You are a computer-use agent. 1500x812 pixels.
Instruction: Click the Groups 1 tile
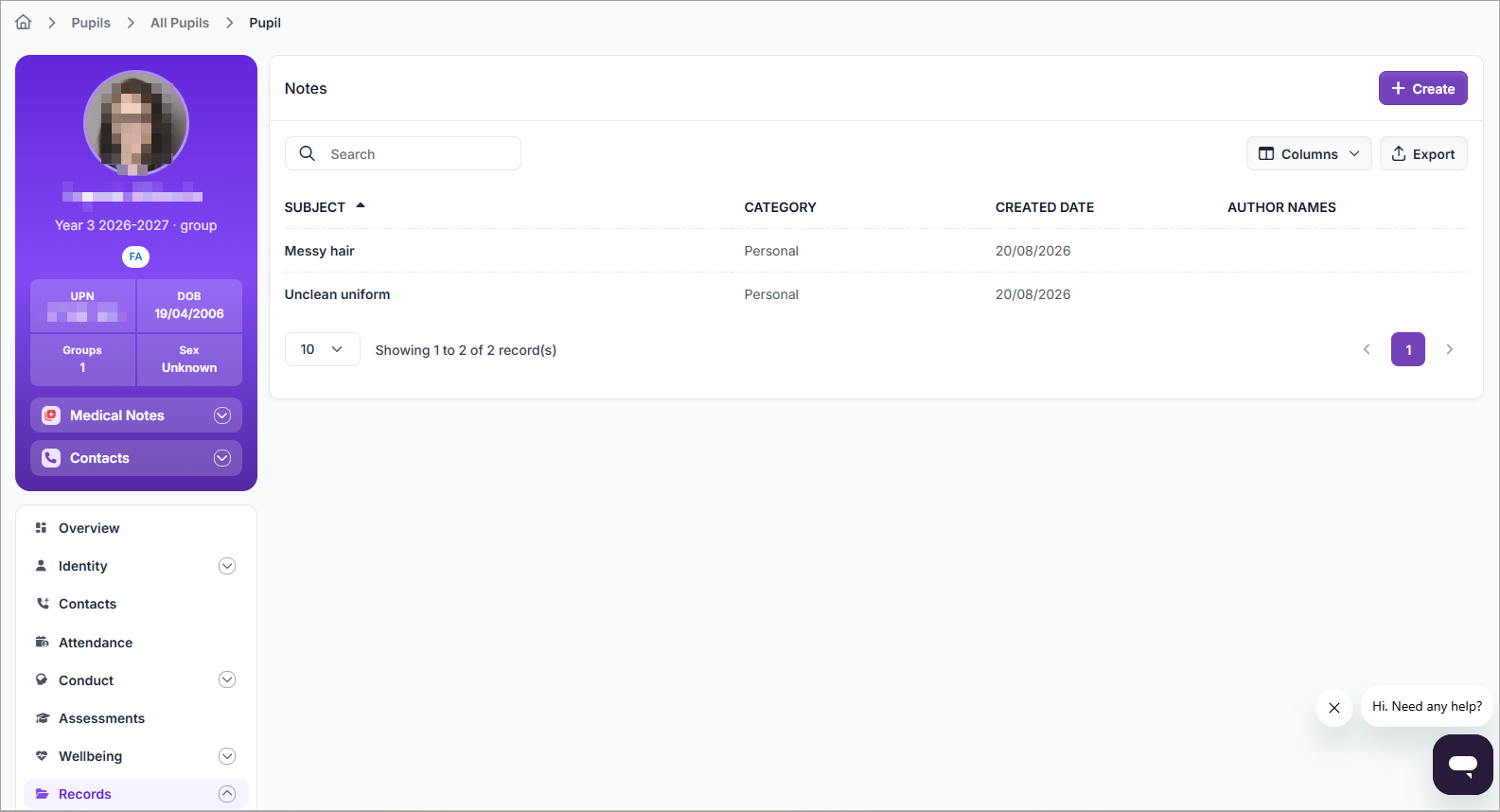[x=82, y=360]
